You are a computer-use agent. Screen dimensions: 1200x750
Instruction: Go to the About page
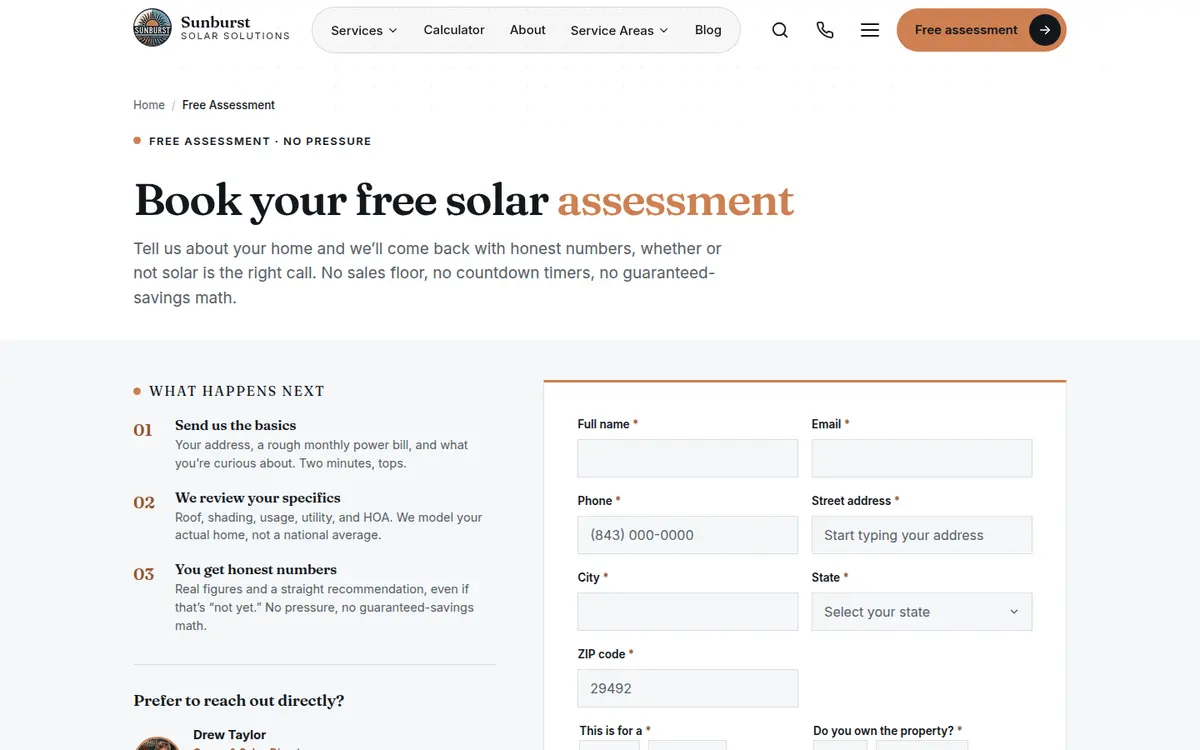tap(527, 30)
